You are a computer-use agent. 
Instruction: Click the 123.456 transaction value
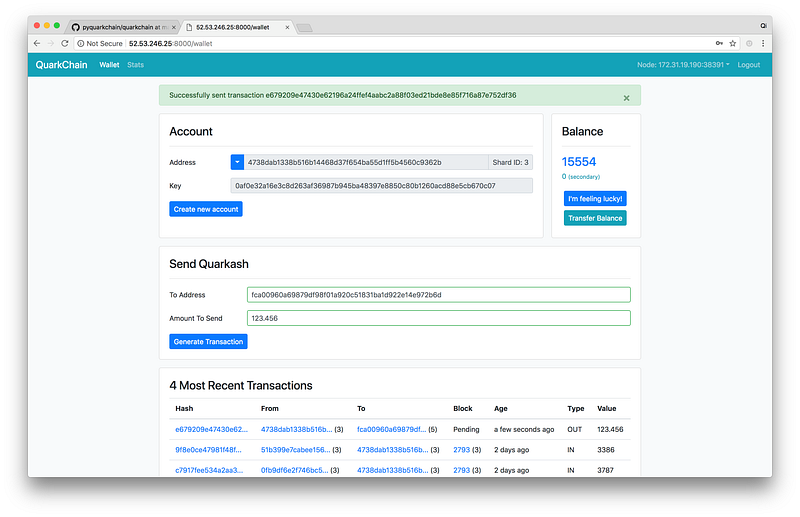pyautogui.click(x=610, y=430)
